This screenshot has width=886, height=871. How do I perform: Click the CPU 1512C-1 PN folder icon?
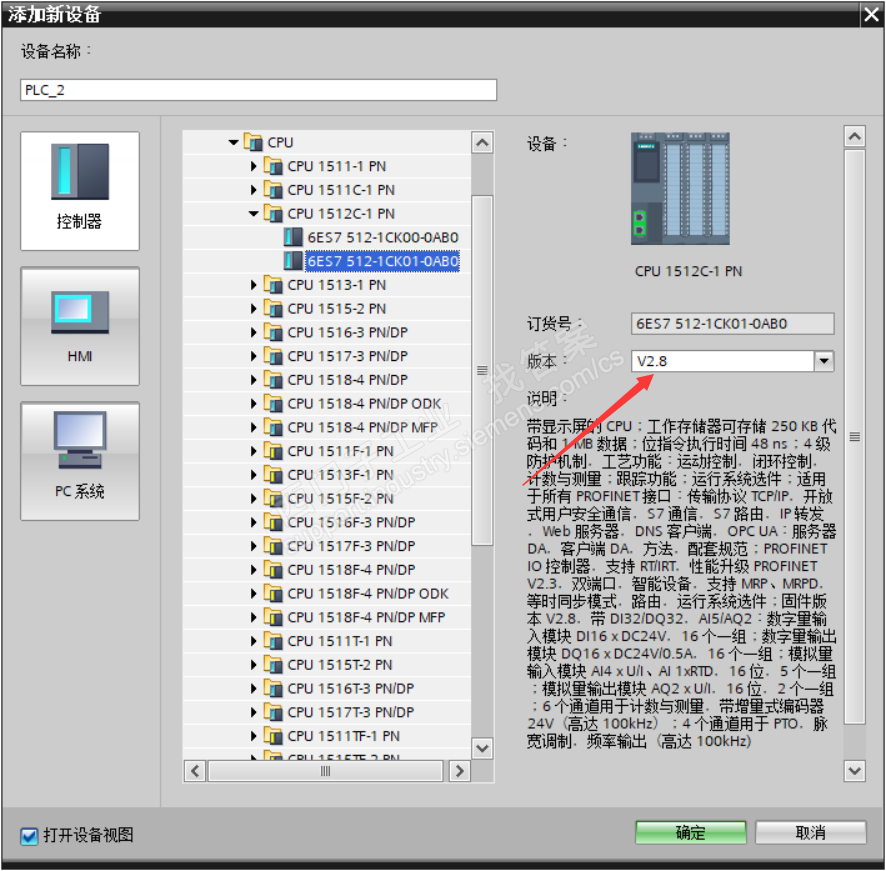pyautogui.click(x=273, y=213)
